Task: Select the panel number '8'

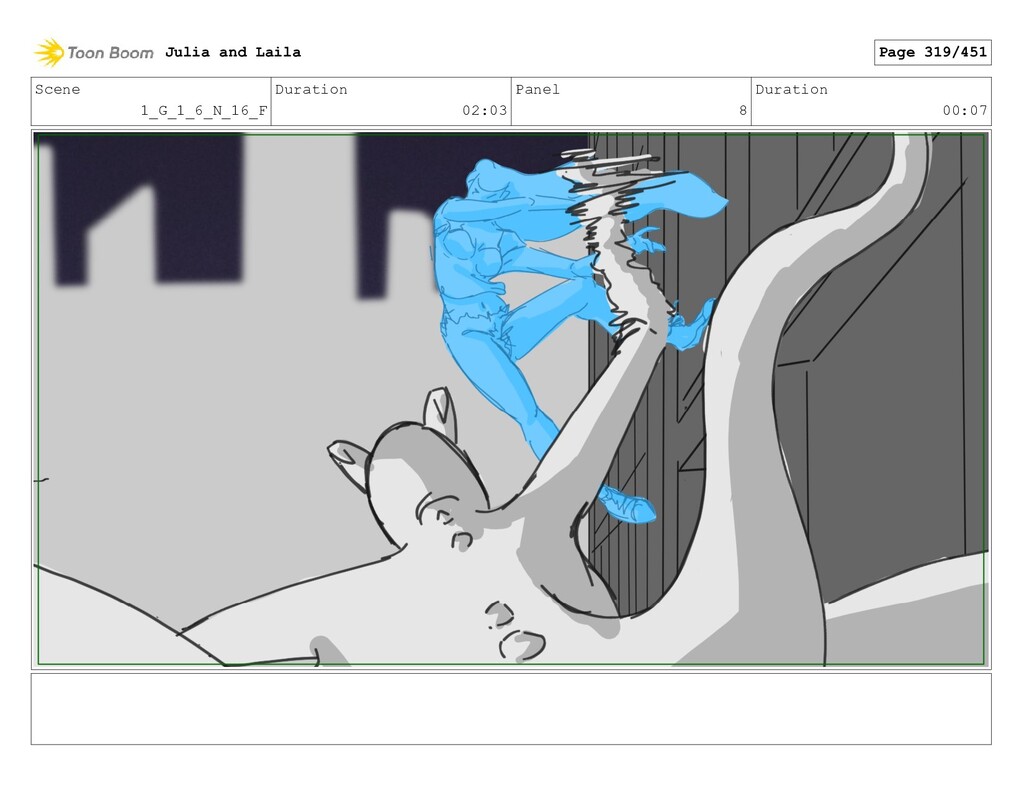Action: (x=743, y=110)
